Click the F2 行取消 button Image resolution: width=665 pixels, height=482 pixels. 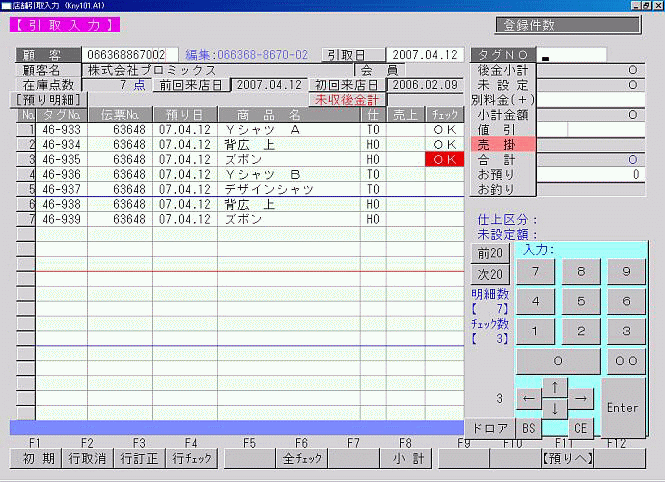click(x=87, y=458)
